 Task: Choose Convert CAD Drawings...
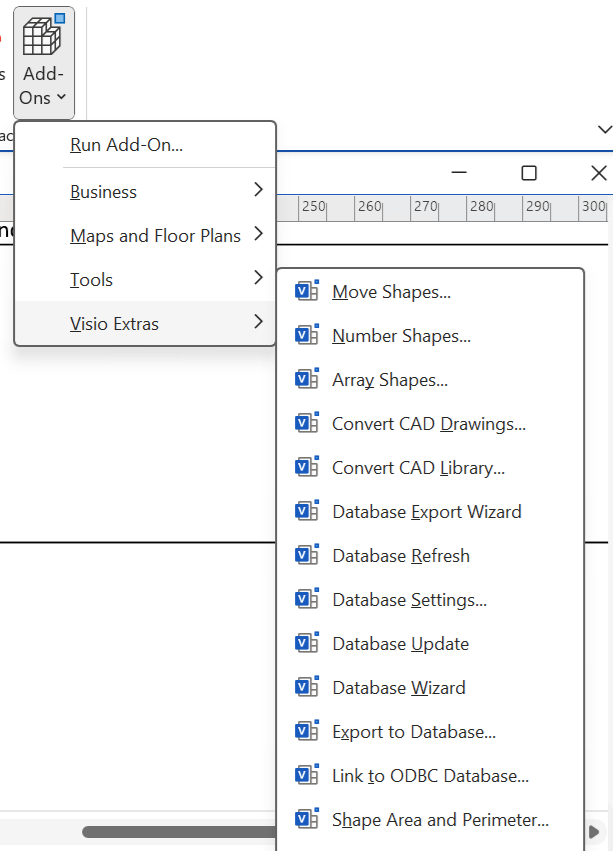[431, 424]
